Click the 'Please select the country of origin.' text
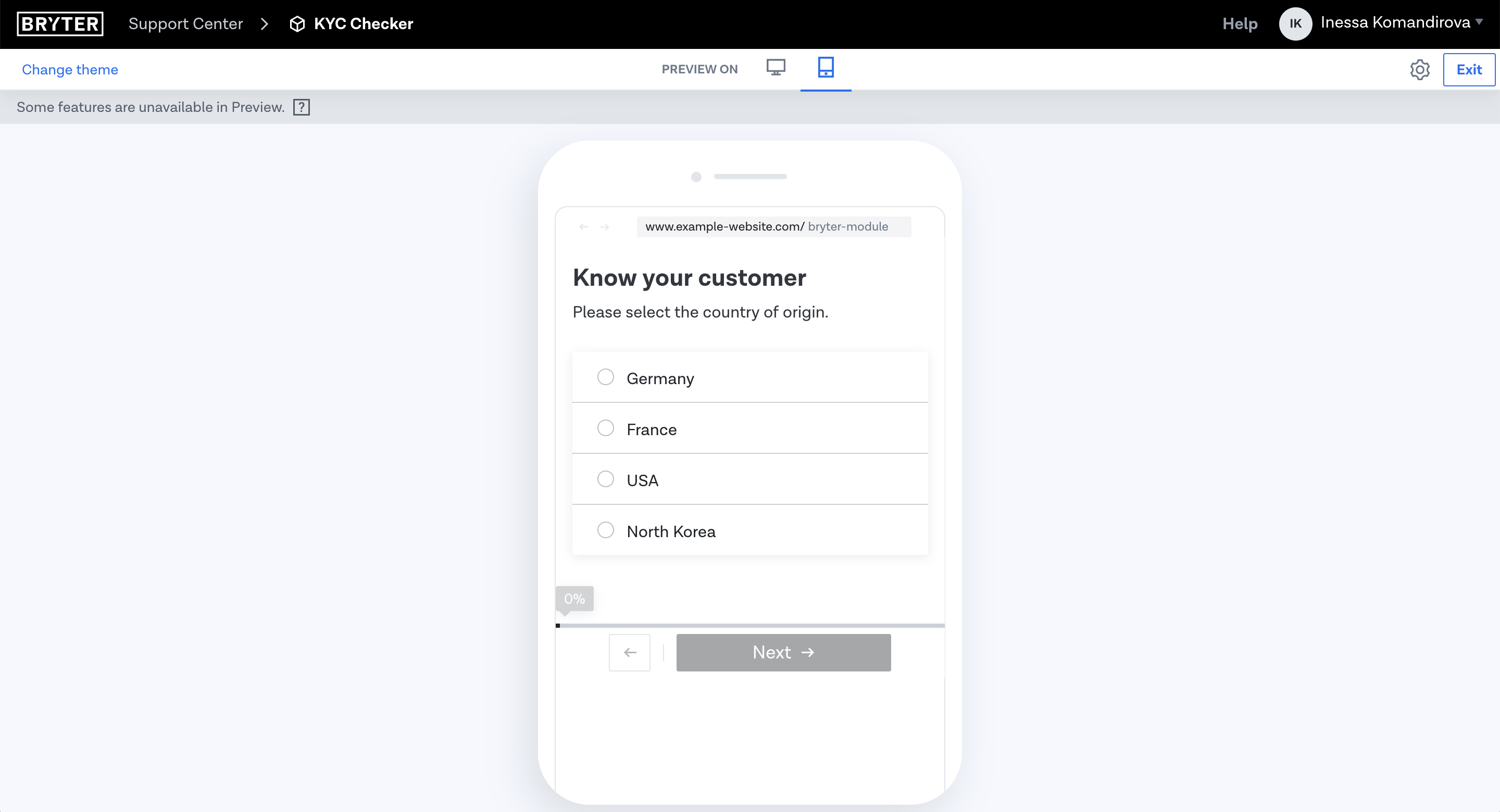The height and width of the screenshot is (812, 1500). 701,313
